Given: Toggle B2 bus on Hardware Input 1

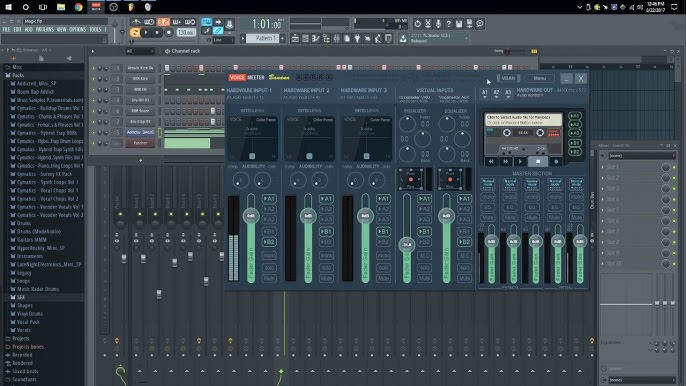Looking at the screenshot, I should point(269,242).
